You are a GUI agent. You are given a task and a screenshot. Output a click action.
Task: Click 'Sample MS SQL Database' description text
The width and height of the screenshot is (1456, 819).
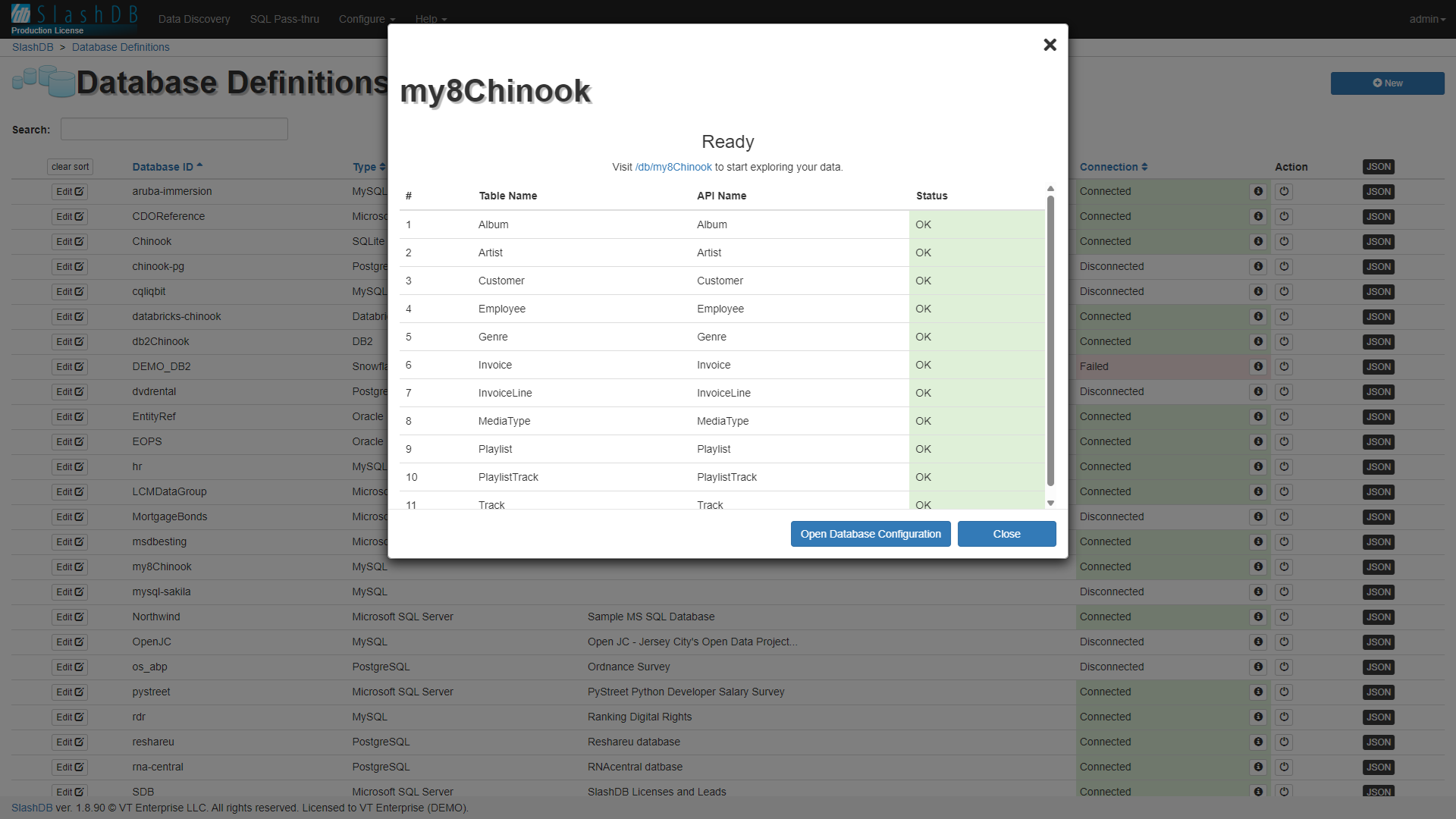pos(651,617)
